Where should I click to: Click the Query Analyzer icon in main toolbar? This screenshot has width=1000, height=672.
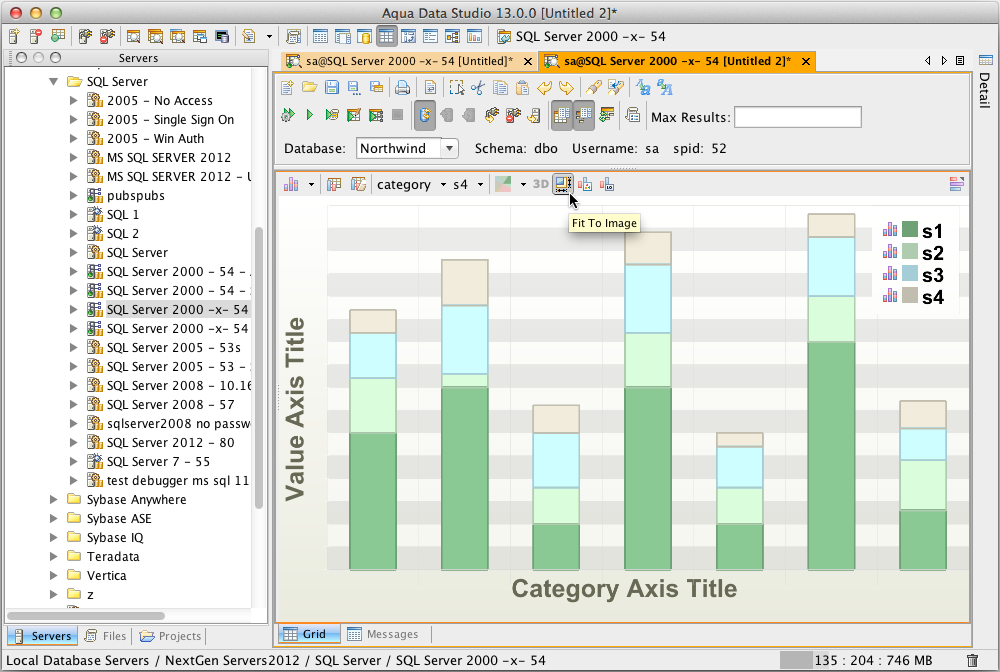tap(133, 36)
